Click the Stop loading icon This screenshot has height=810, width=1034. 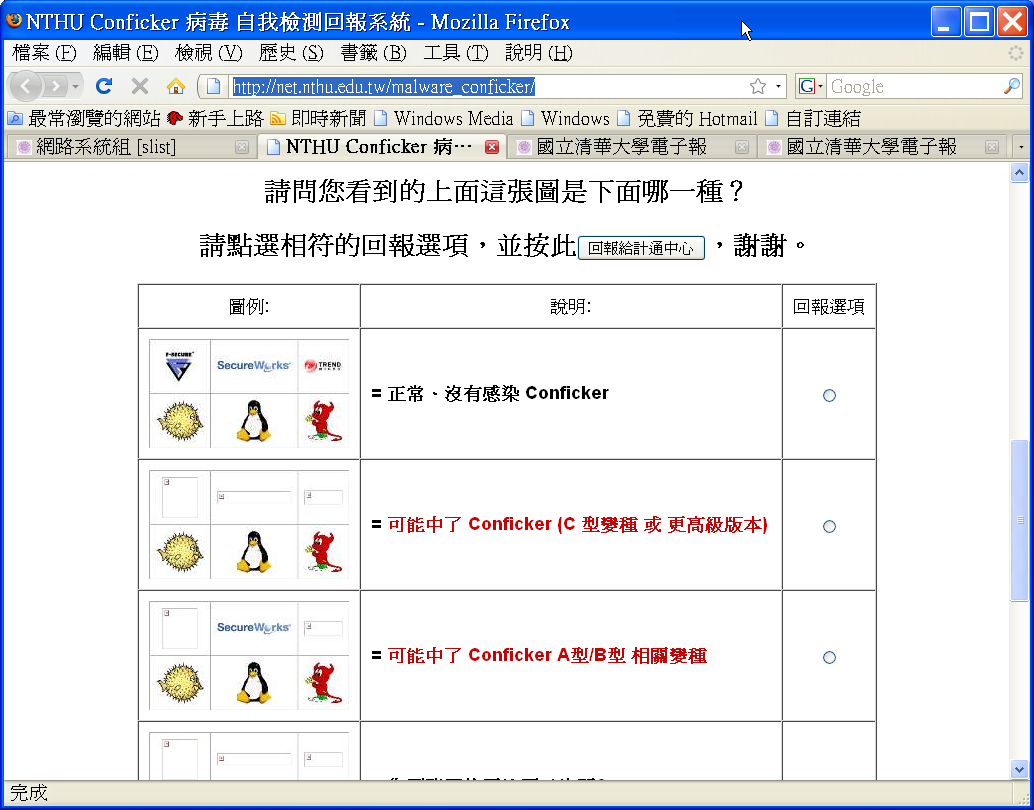click(140, 86)
